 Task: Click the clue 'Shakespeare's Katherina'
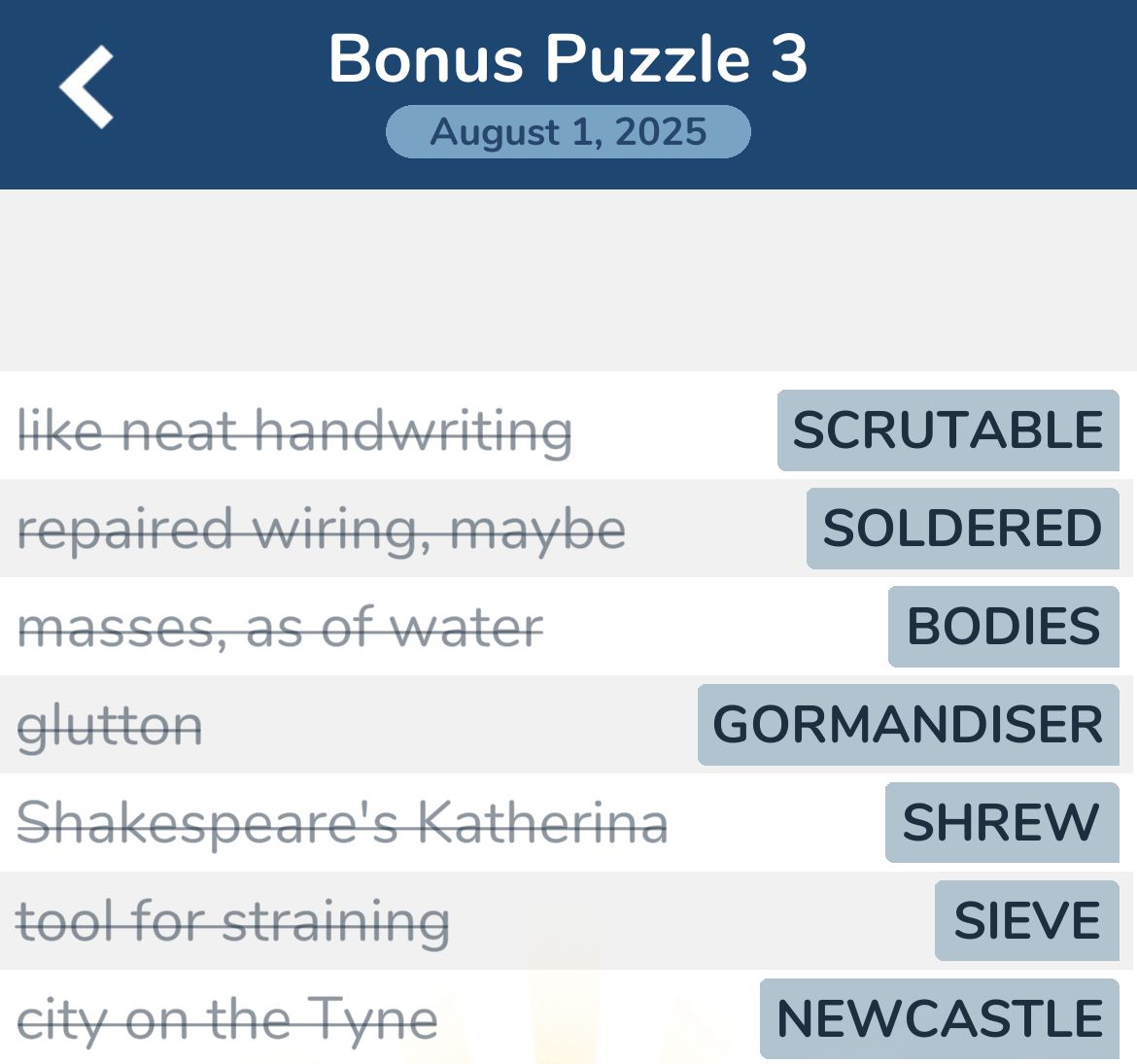345,822
